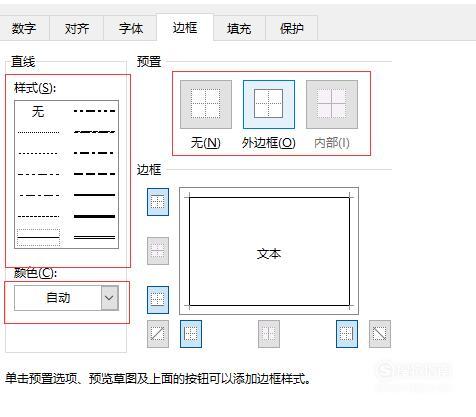Select the 边框 tab
The image size is (476, 417).
pos(185,28)
